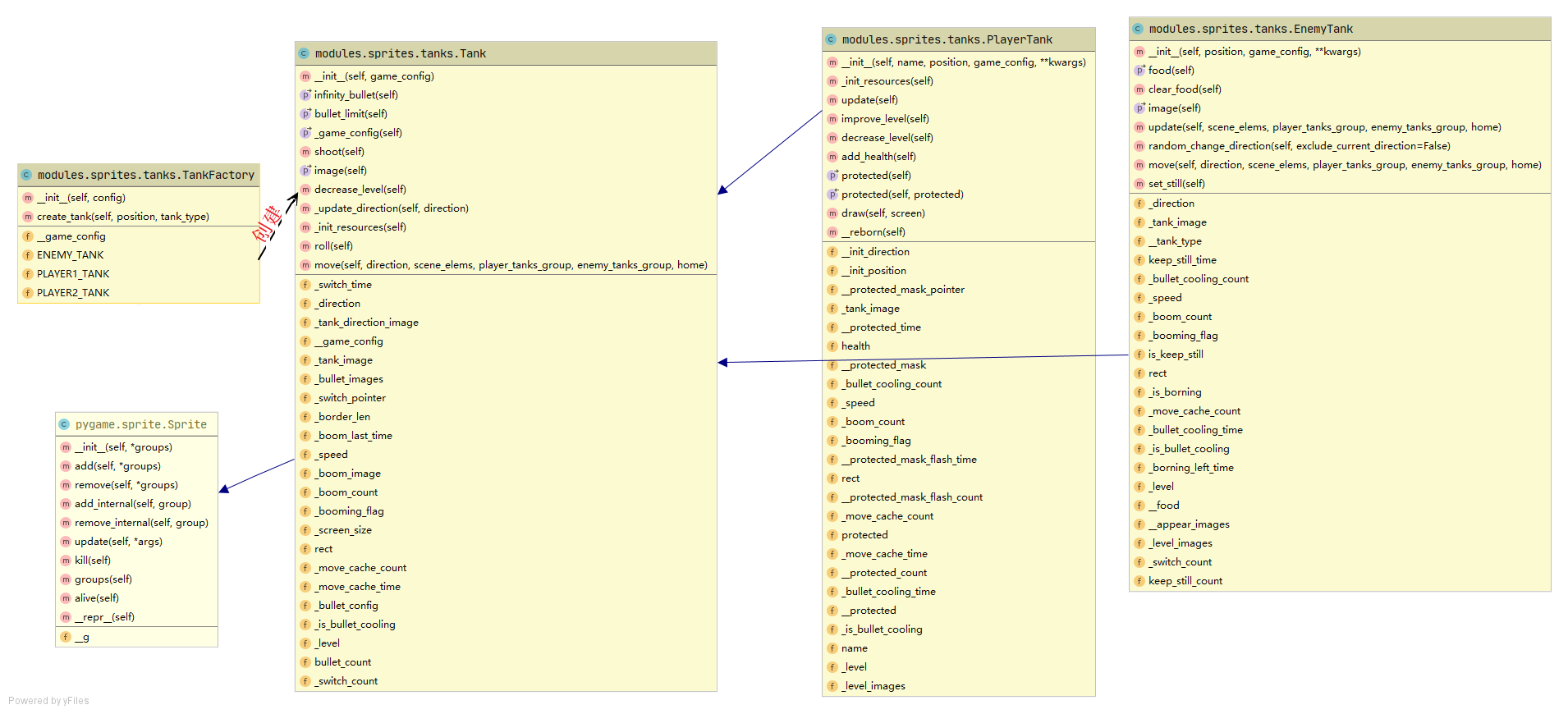This screenshot has width=1568, height=714.
Task: Click the text __init__(self, game_config) in Tank
Action: click(374, 76)
